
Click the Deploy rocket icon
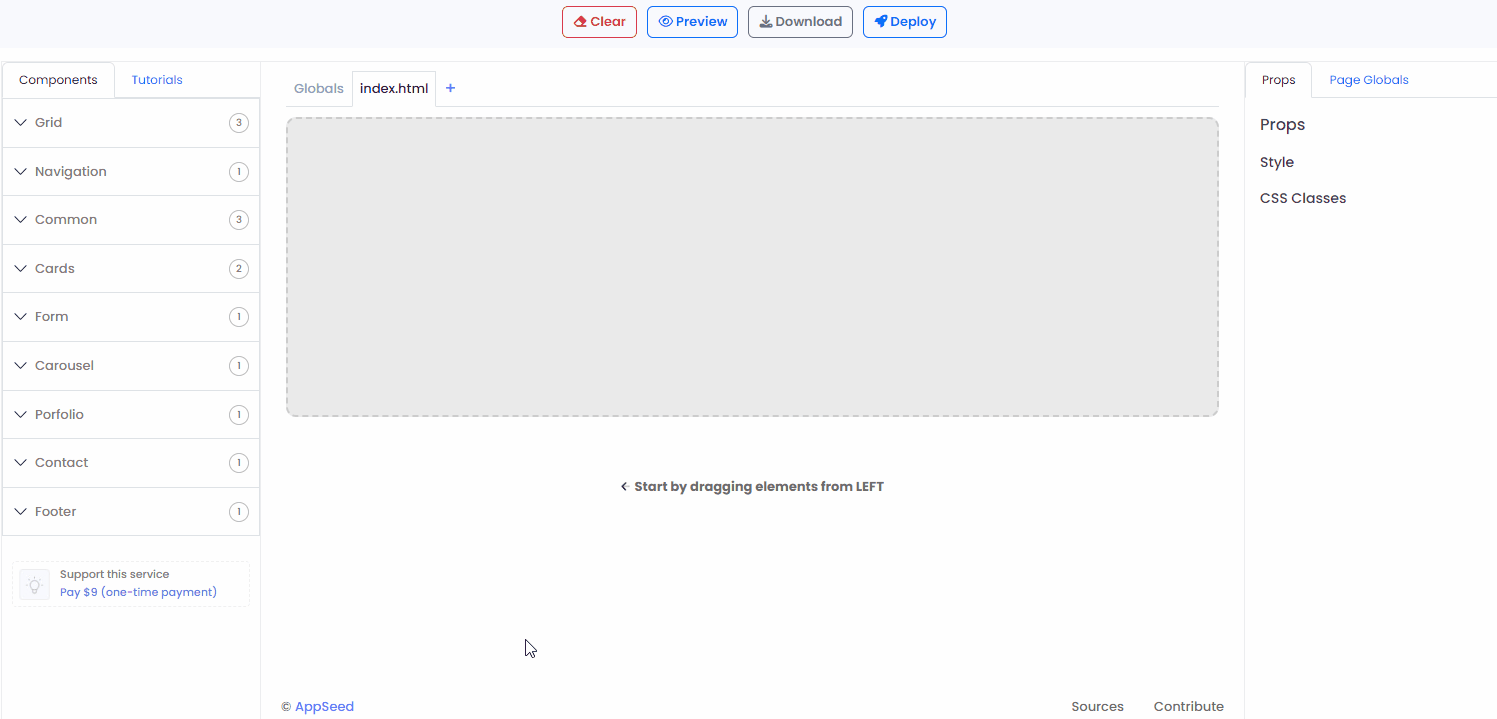point(881,21)
